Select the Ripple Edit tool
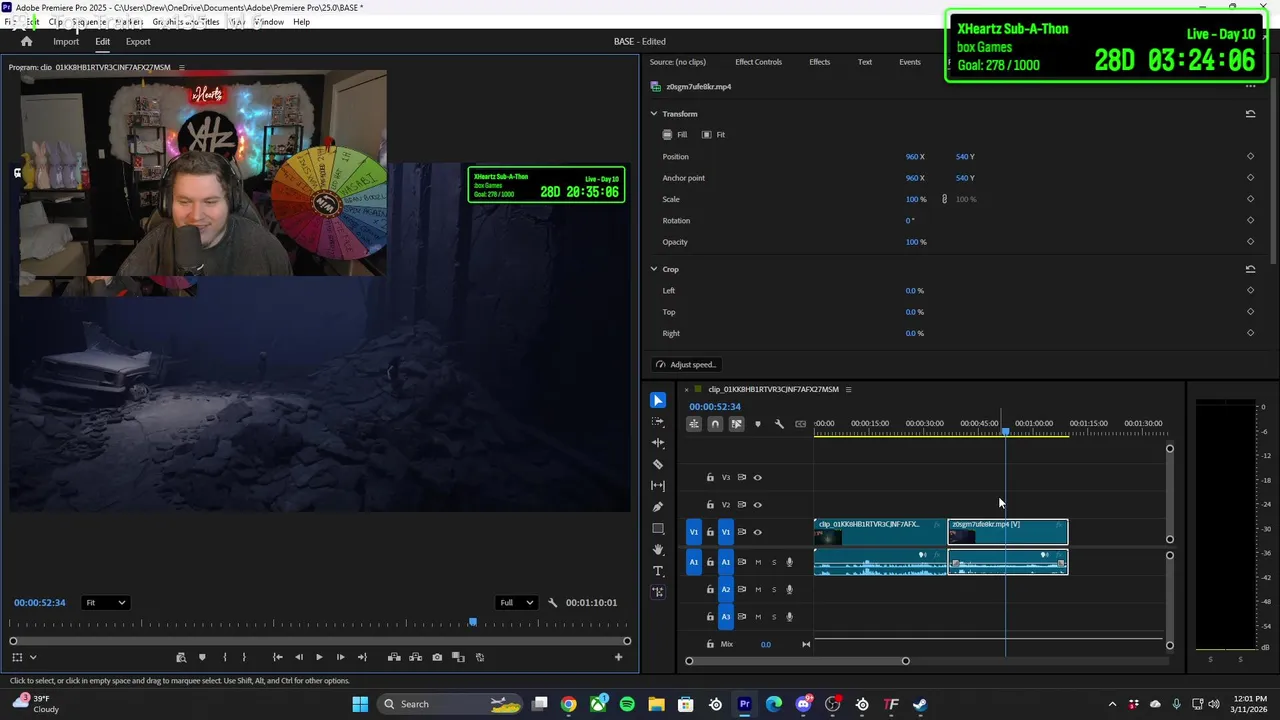The width and height of the screenshot is (1280, 720). (658, 442)
